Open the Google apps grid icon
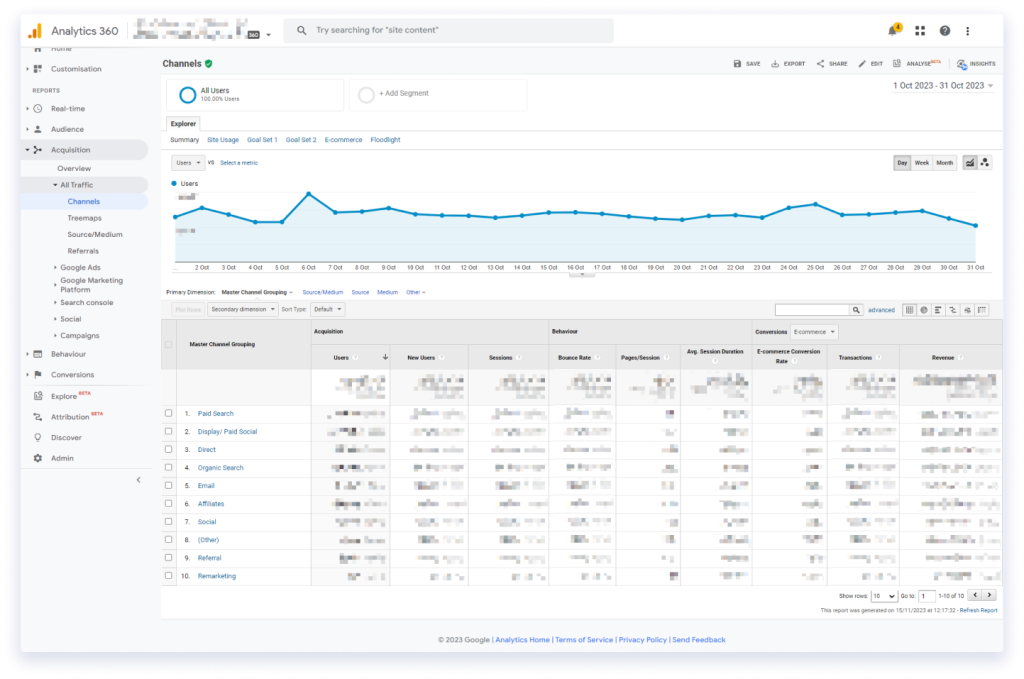 point(919,30)
